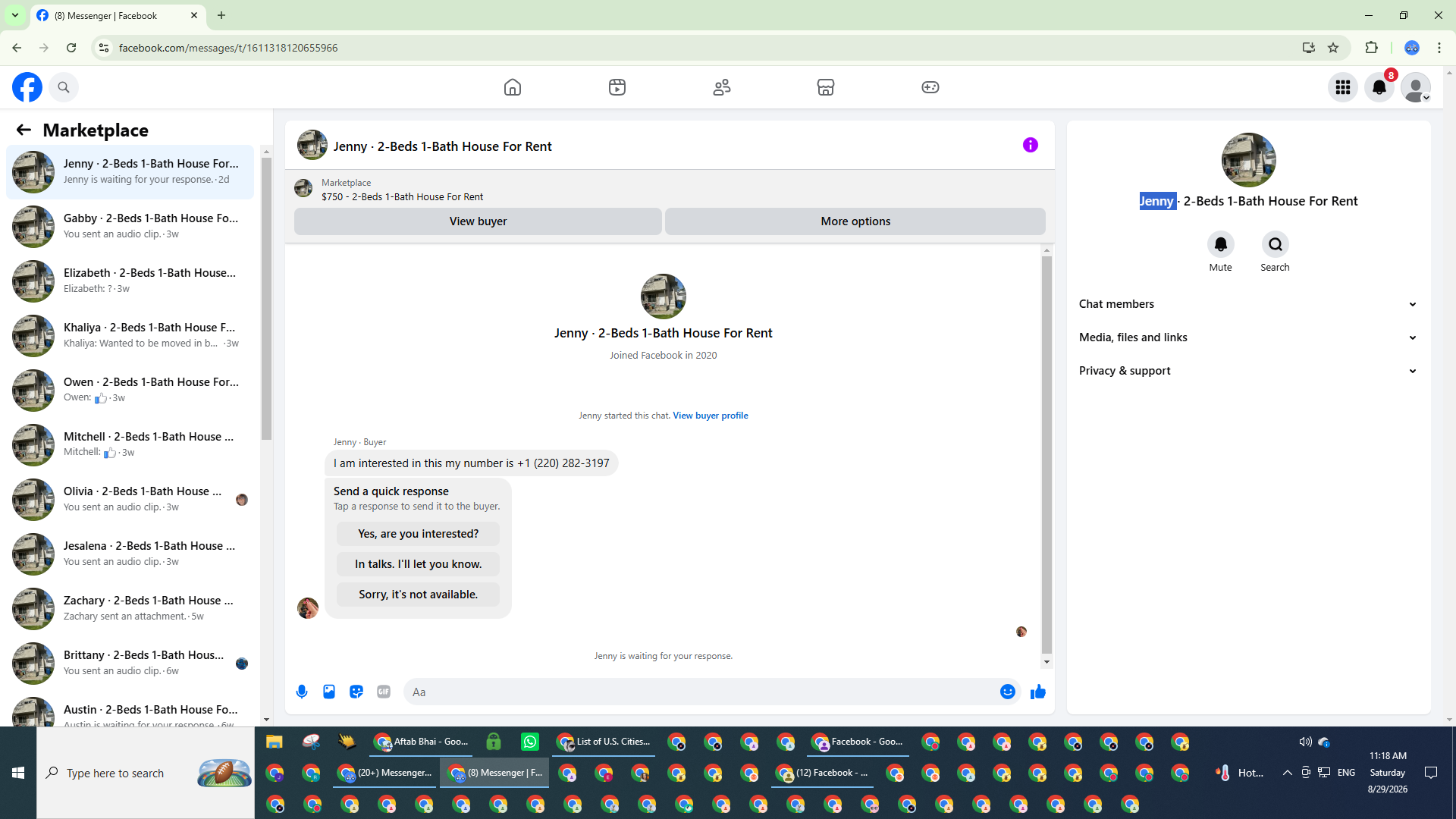1456x819 pixels.
Task: Click the More options button
Action: pos(855,221)
